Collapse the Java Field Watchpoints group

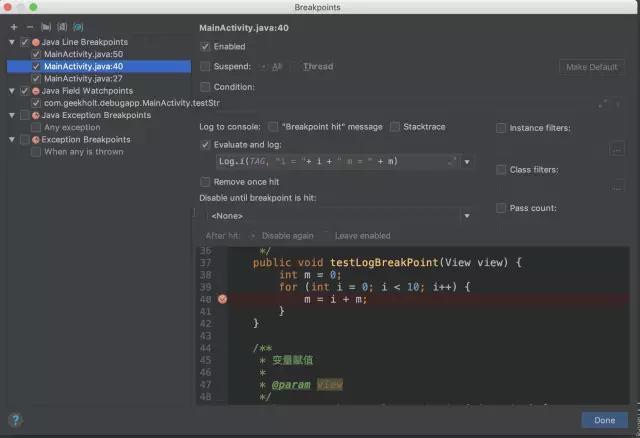pyautogui.click(x=12, y=91)
